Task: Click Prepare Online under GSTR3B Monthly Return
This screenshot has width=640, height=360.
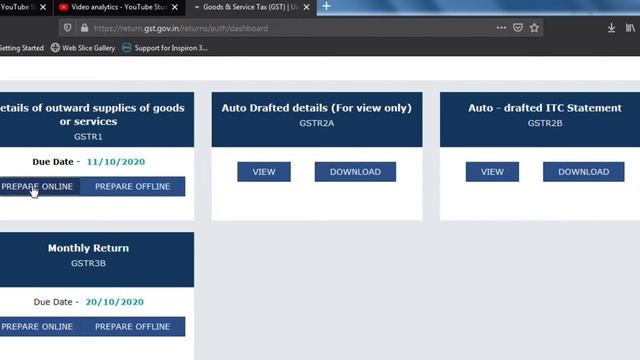Action: [x=40, y=327]
